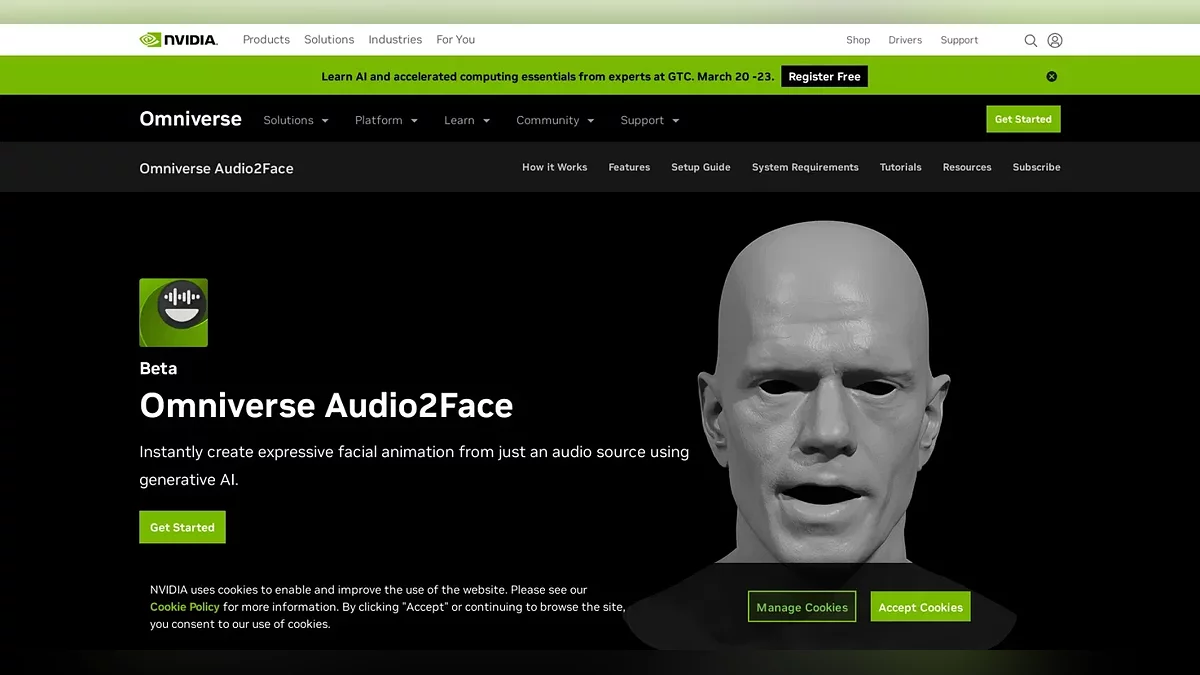Open the user account icon
Viewport: 1200px width, 675px height.
tap(1055, 41)
